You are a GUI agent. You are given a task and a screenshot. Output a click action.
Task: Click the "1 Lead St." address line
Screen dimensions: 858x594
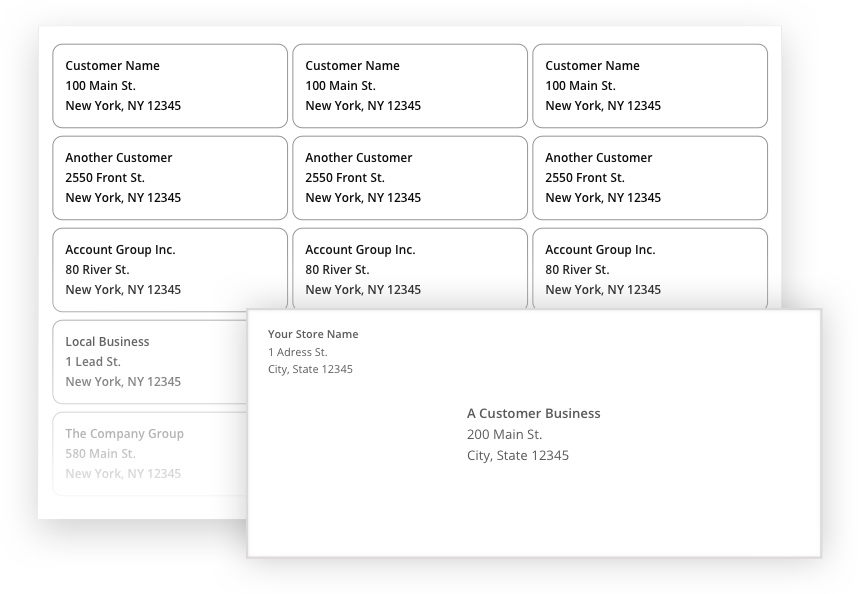(93, 362)
